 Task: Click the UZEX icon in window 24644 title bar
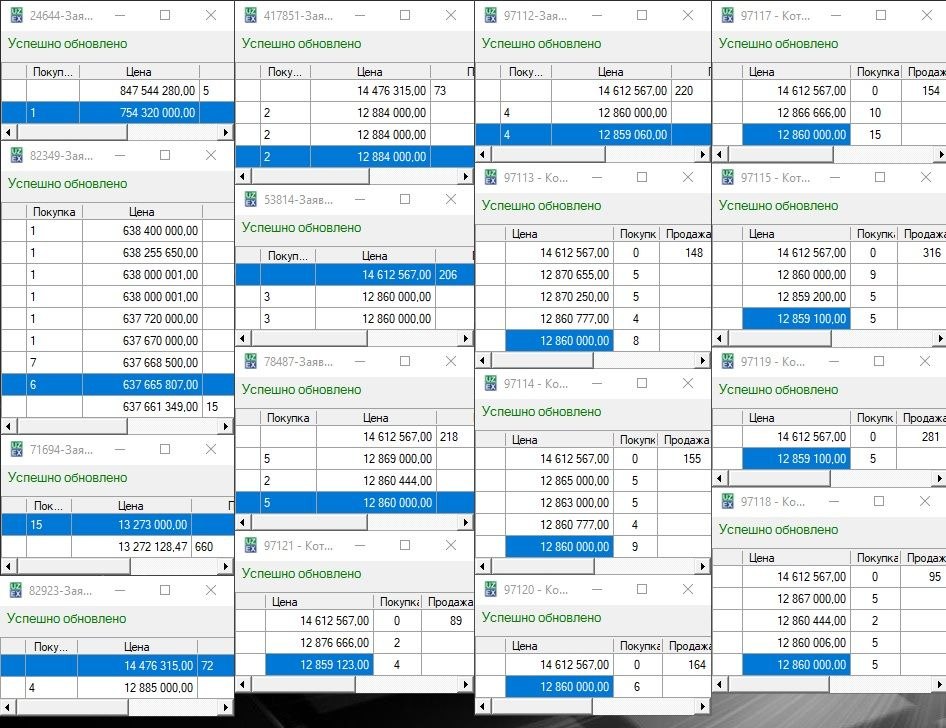pyautogui.click(x=16, y=16)
